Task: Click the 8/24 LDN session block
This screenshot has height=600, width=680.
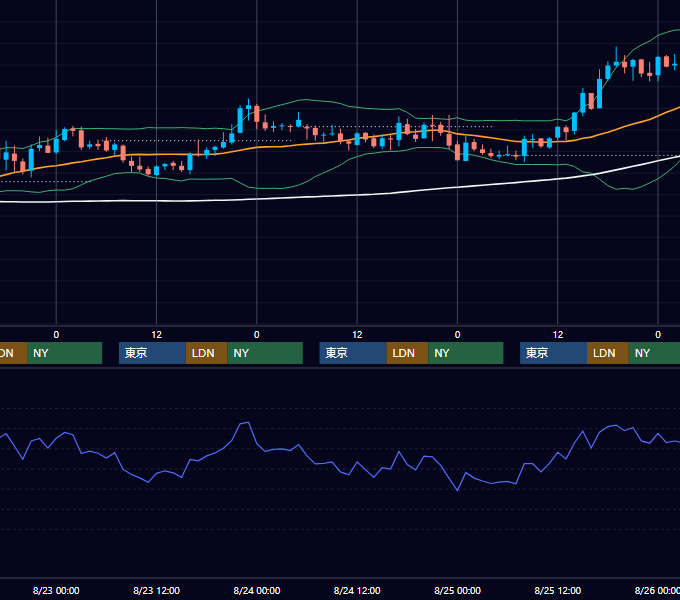Action: coord(407,353)
